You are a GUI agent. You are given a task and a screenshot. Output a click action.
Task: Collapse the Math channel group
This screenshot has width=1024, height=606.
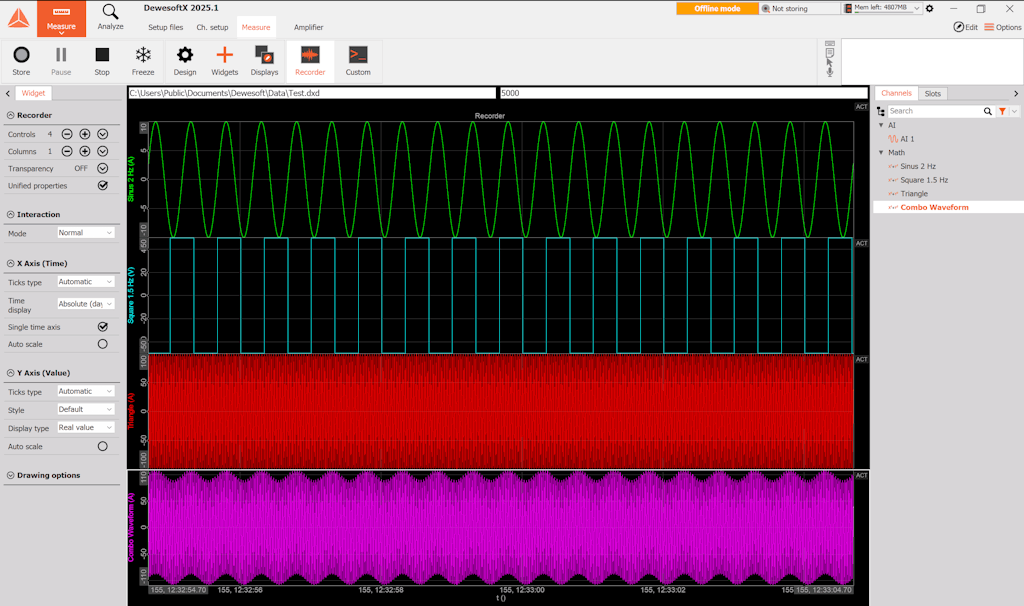pos(881,152)
